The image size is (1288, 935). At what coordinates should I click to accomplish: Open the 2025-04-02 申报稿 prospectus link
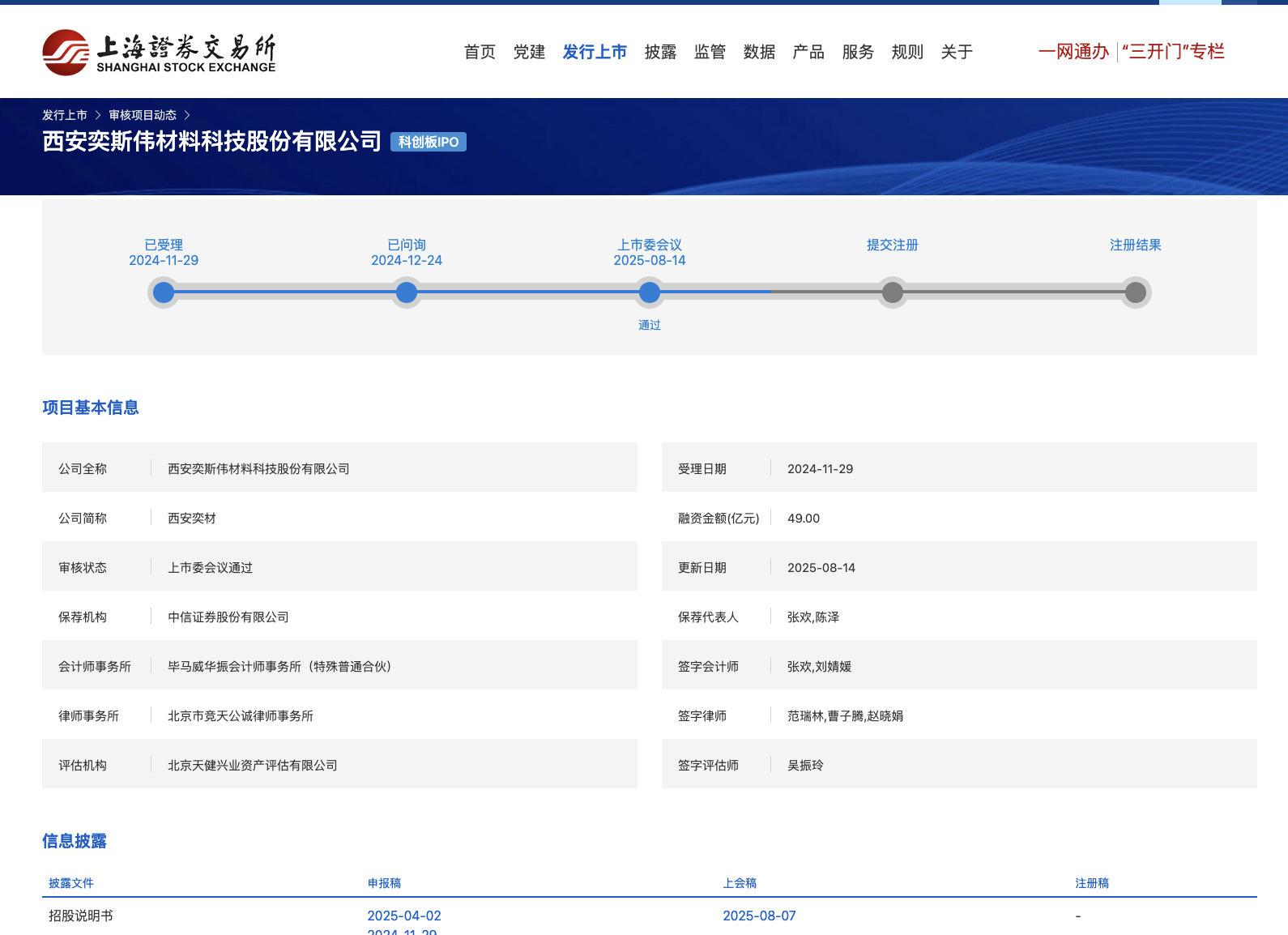(404, 916)
